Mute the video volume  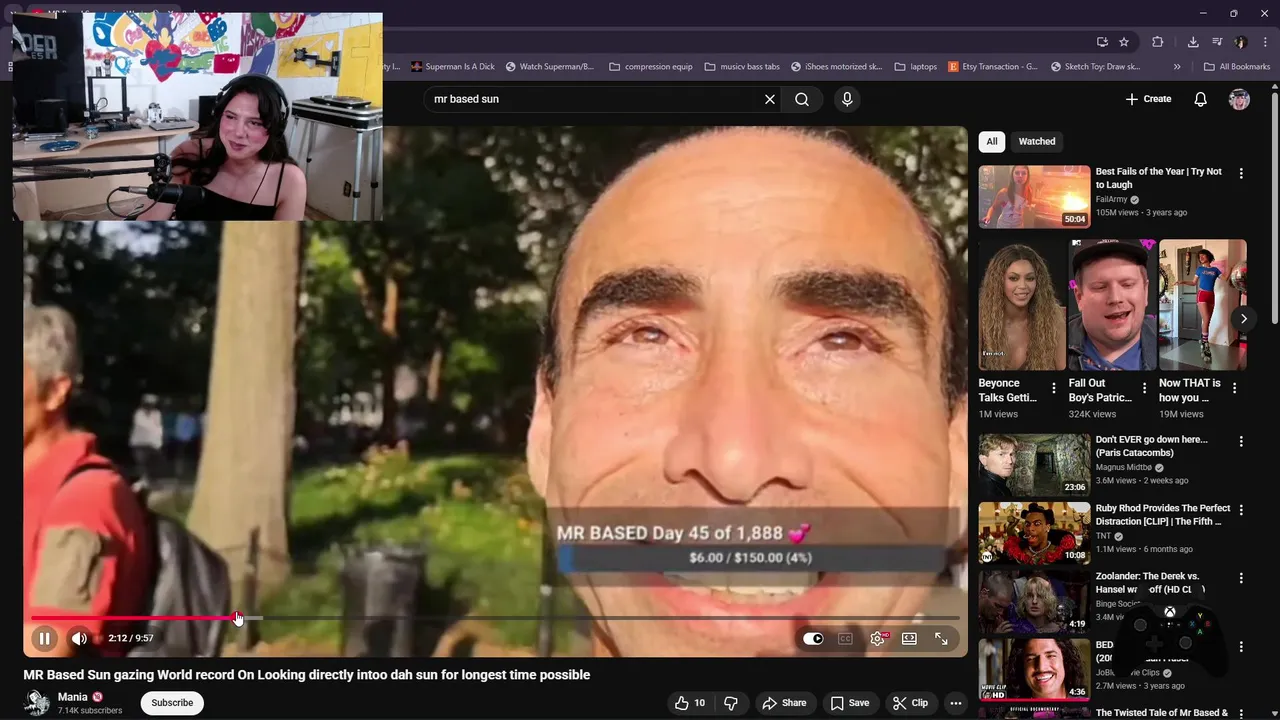(80, 638)
